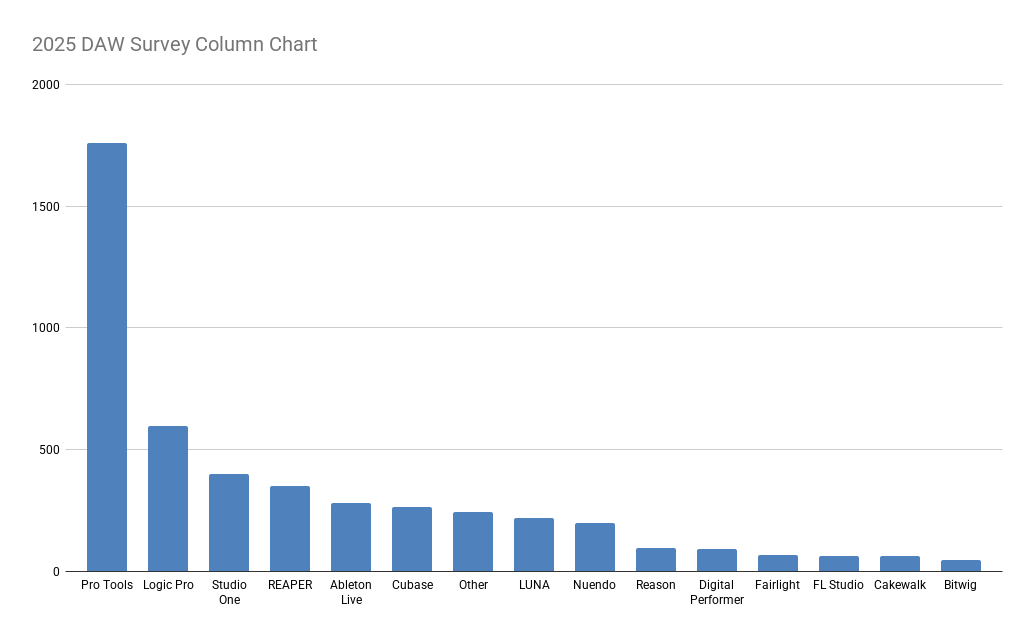
Task: Select the Cubase column
Action: [x=411, y=539]
